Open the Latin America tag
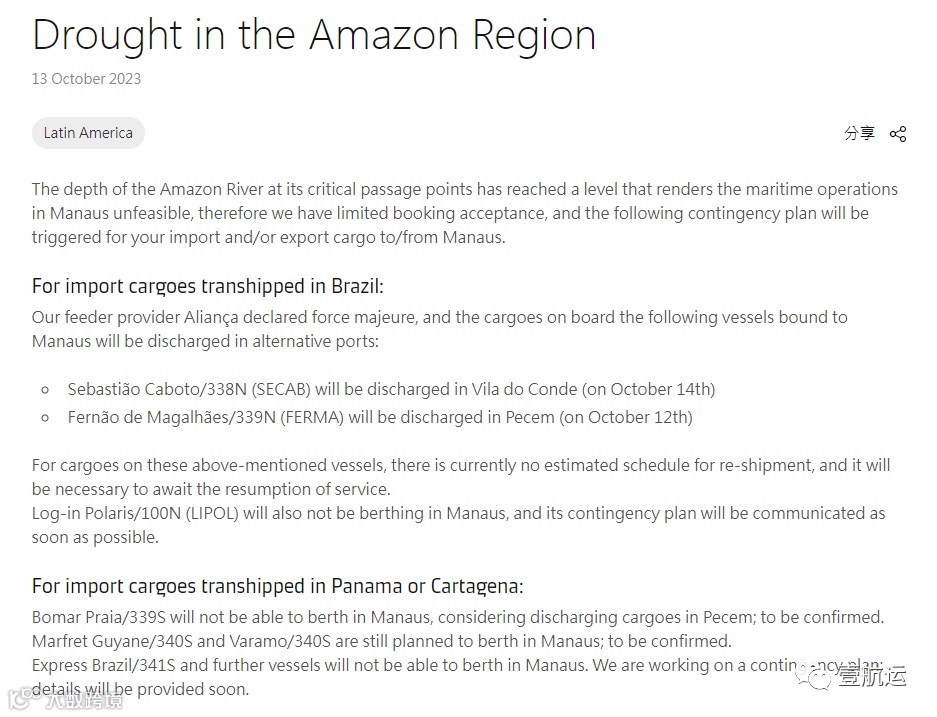This screenshot has height=717, width=937. (88, 133)
